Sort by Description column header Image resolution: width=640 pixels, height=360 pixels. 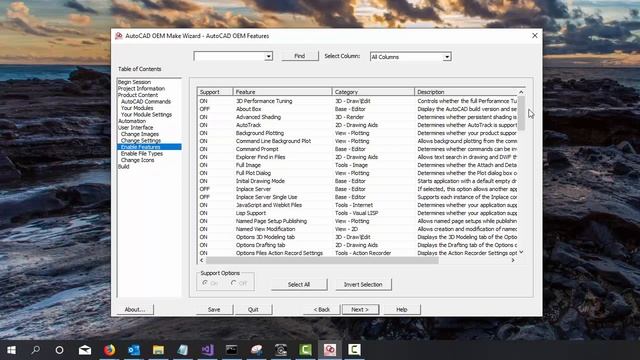[x=466, y=92]
